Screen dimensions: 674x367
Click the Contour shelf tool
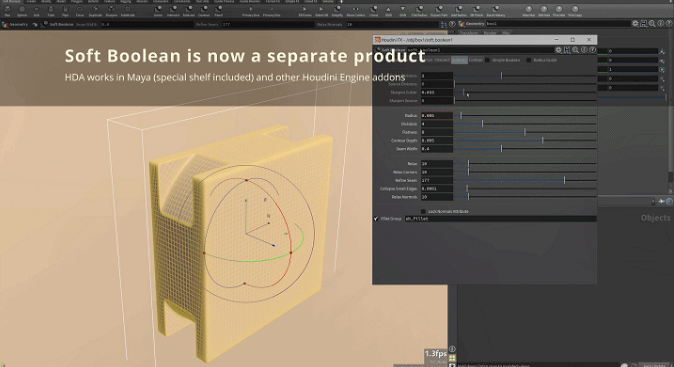(204, 11)
